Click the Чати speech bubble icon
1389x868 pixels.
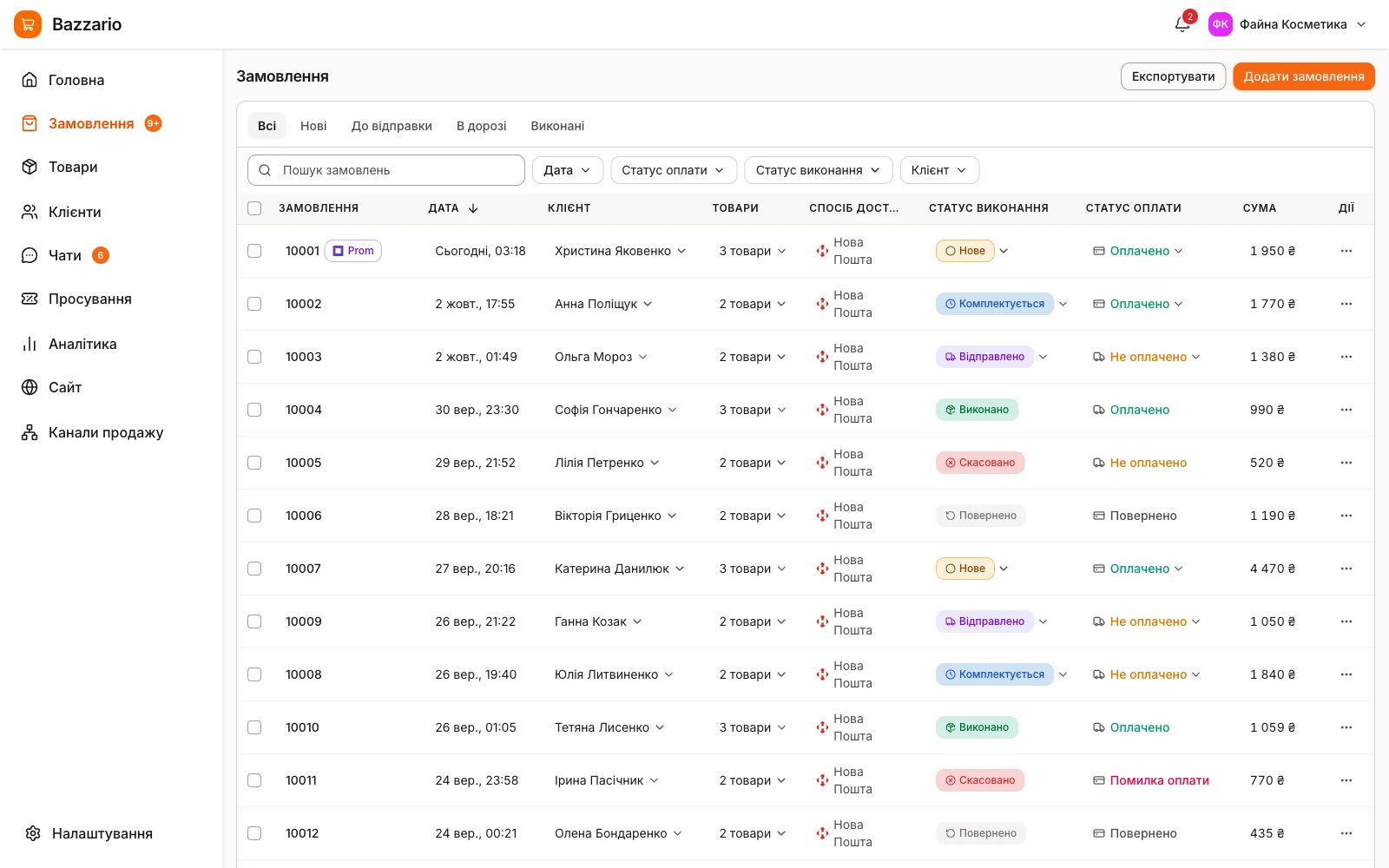click(x=30, y=255)
